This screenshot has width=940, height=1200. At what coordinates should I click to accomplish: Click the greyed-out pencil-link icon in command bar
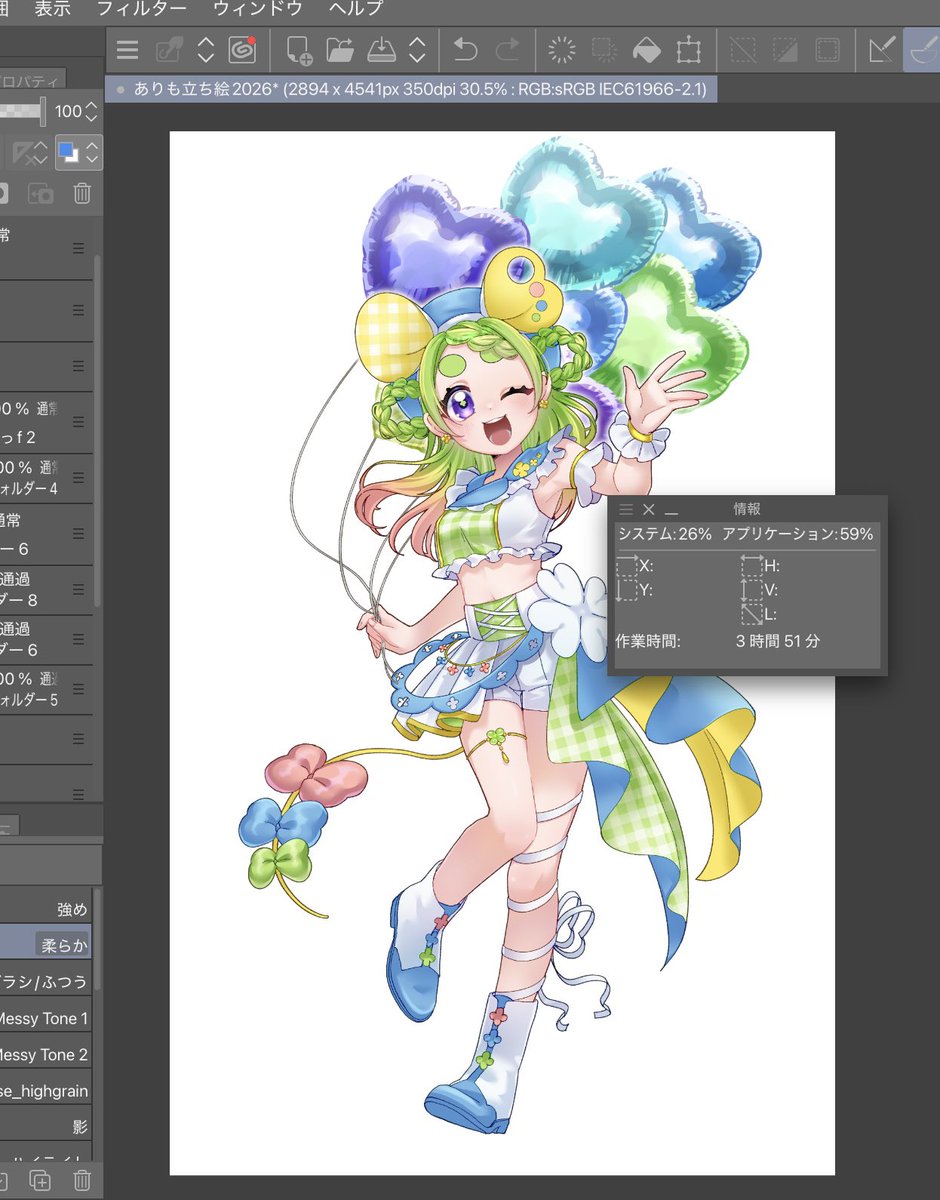coord(170,50)
